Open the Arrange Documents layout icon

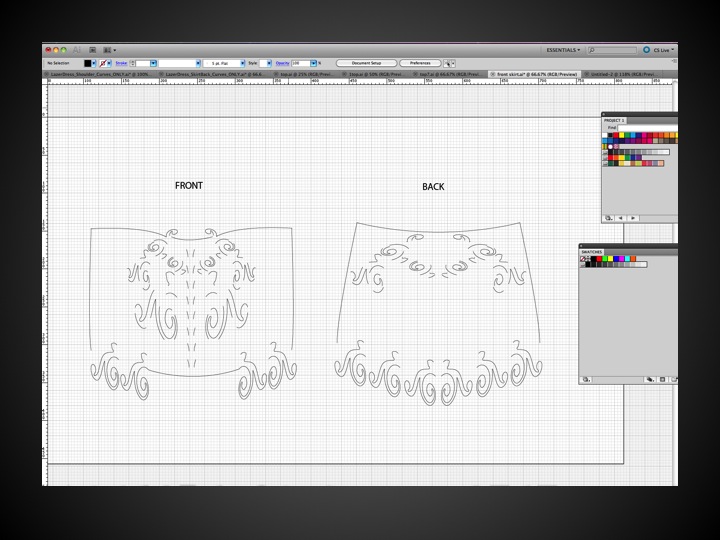coord(107,49)
